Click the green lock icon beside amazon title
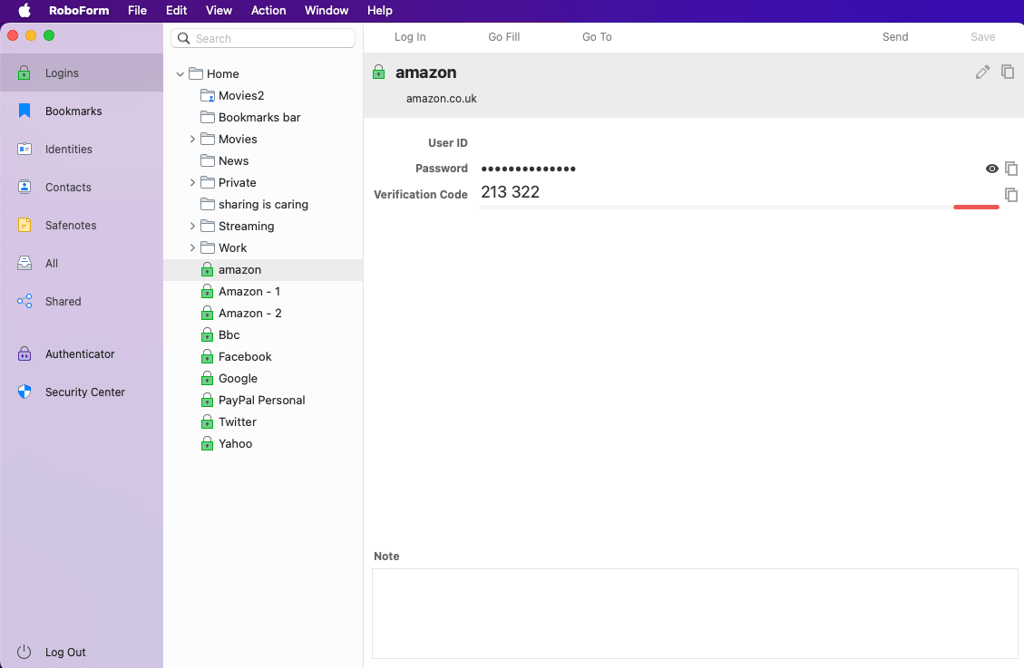The width and height of the screenshot is (1024, 668). [379, 72]
